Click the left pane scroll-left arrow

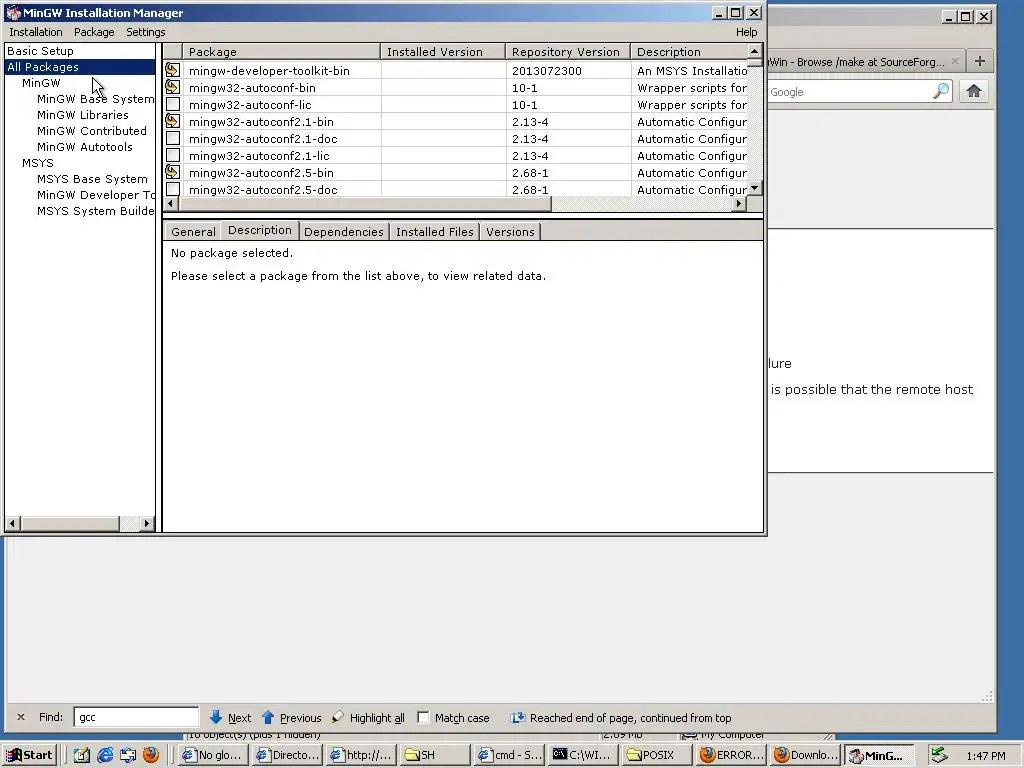point(12,523)
